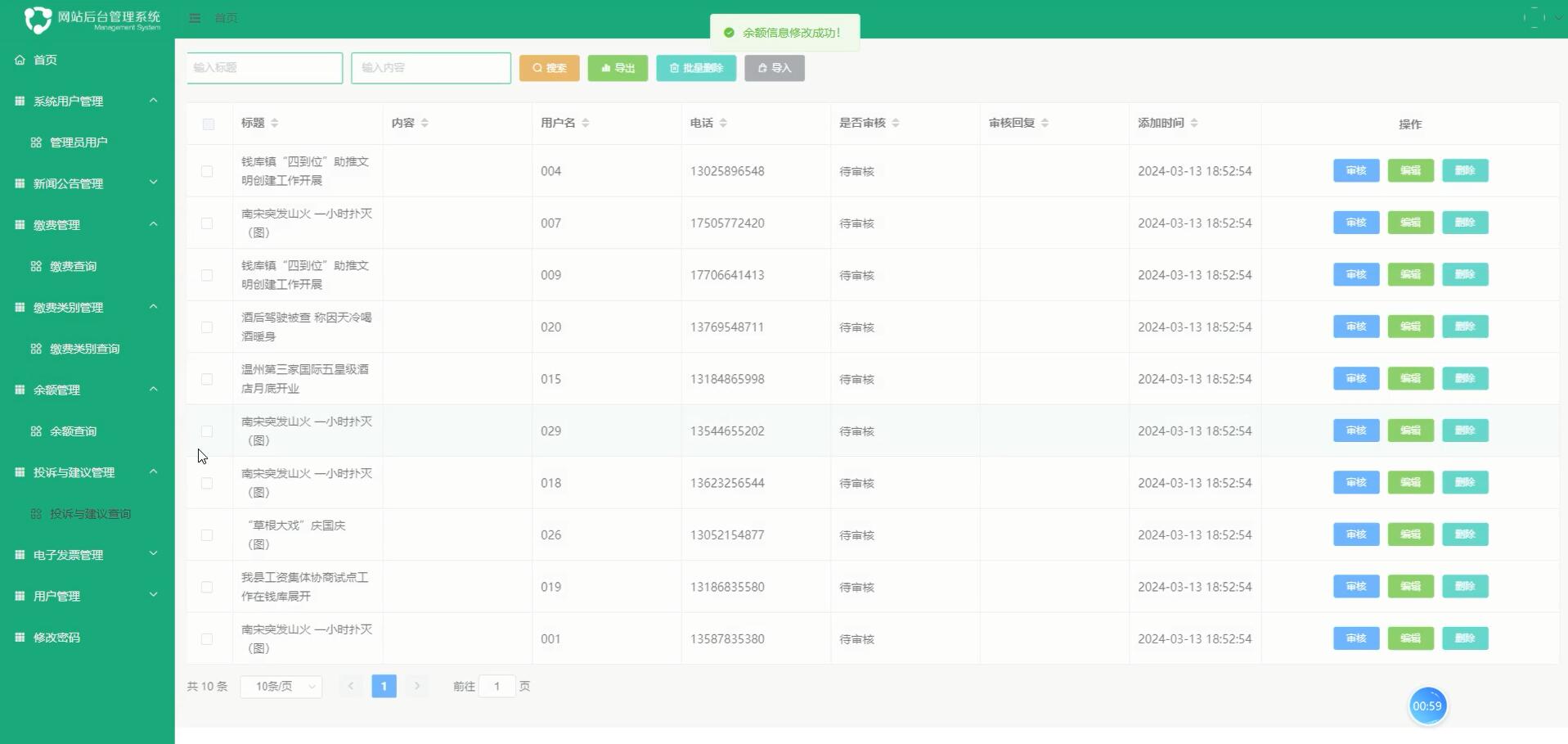Click the icon beside 缴费查询

[x=36, y=266]
